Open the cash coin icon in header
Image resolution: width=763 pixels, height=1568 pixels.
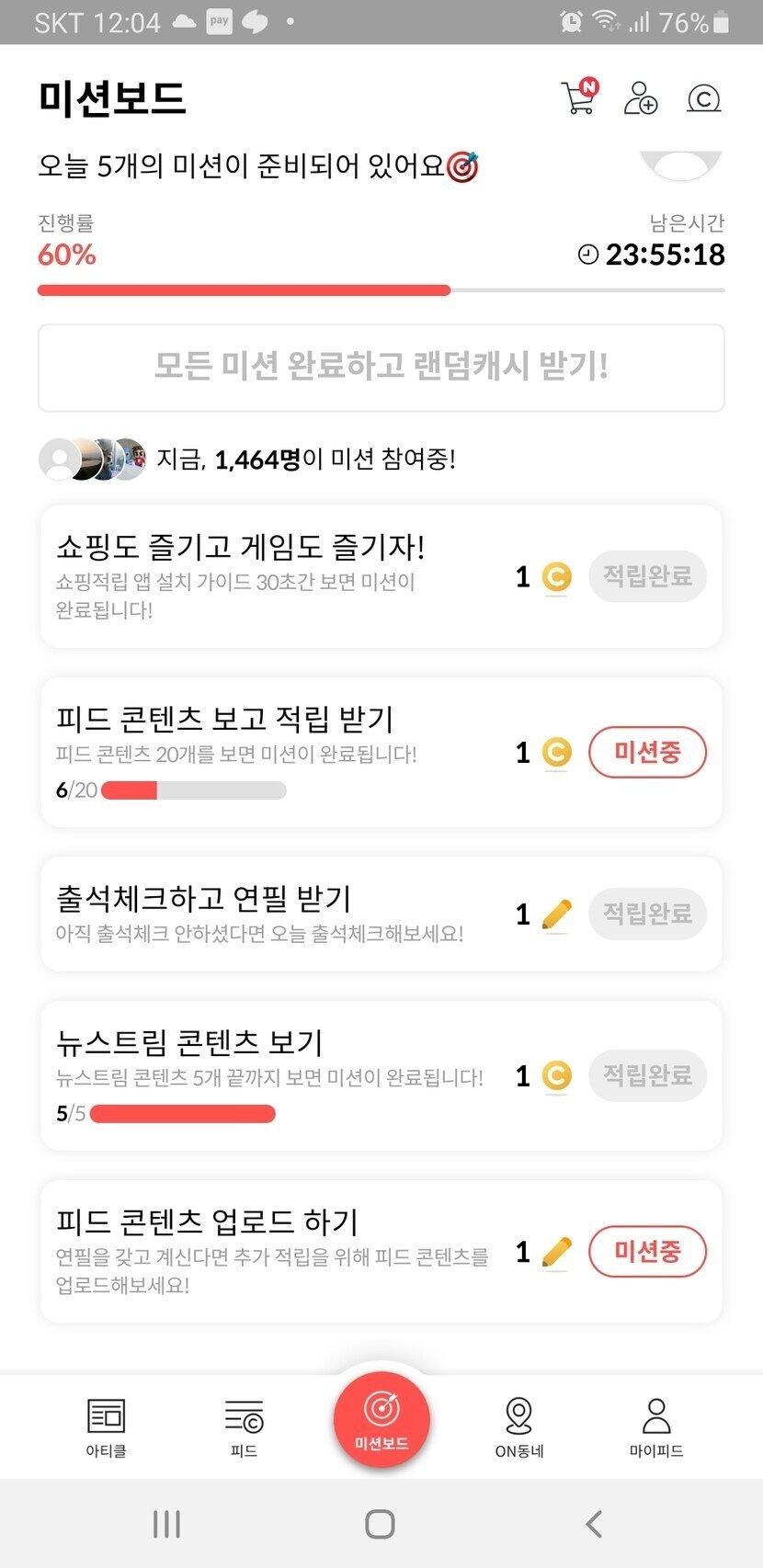pos(704,98)
